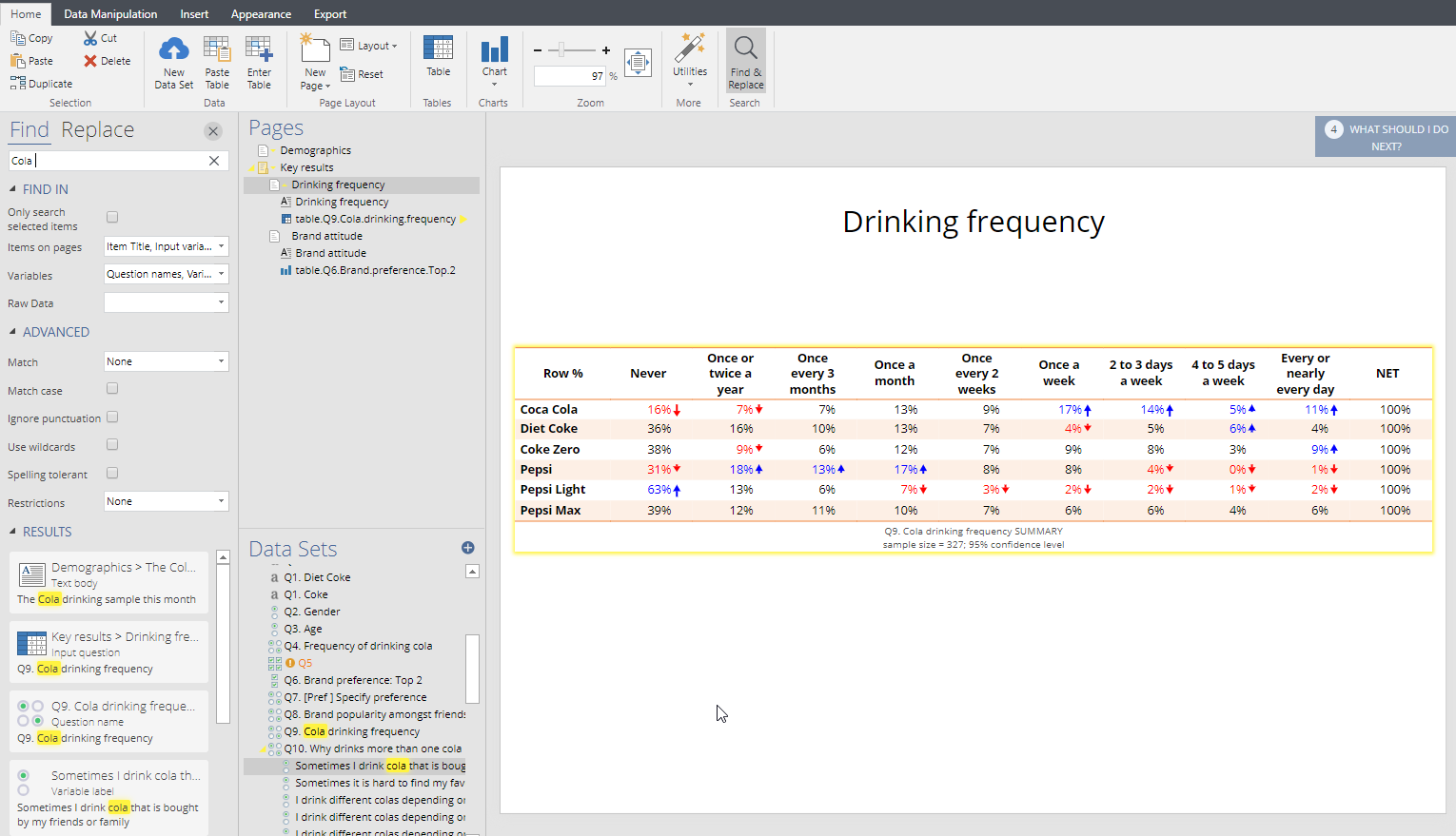Click the Paste Table icon
The image size is (1456, 836).
coord(217,50)
